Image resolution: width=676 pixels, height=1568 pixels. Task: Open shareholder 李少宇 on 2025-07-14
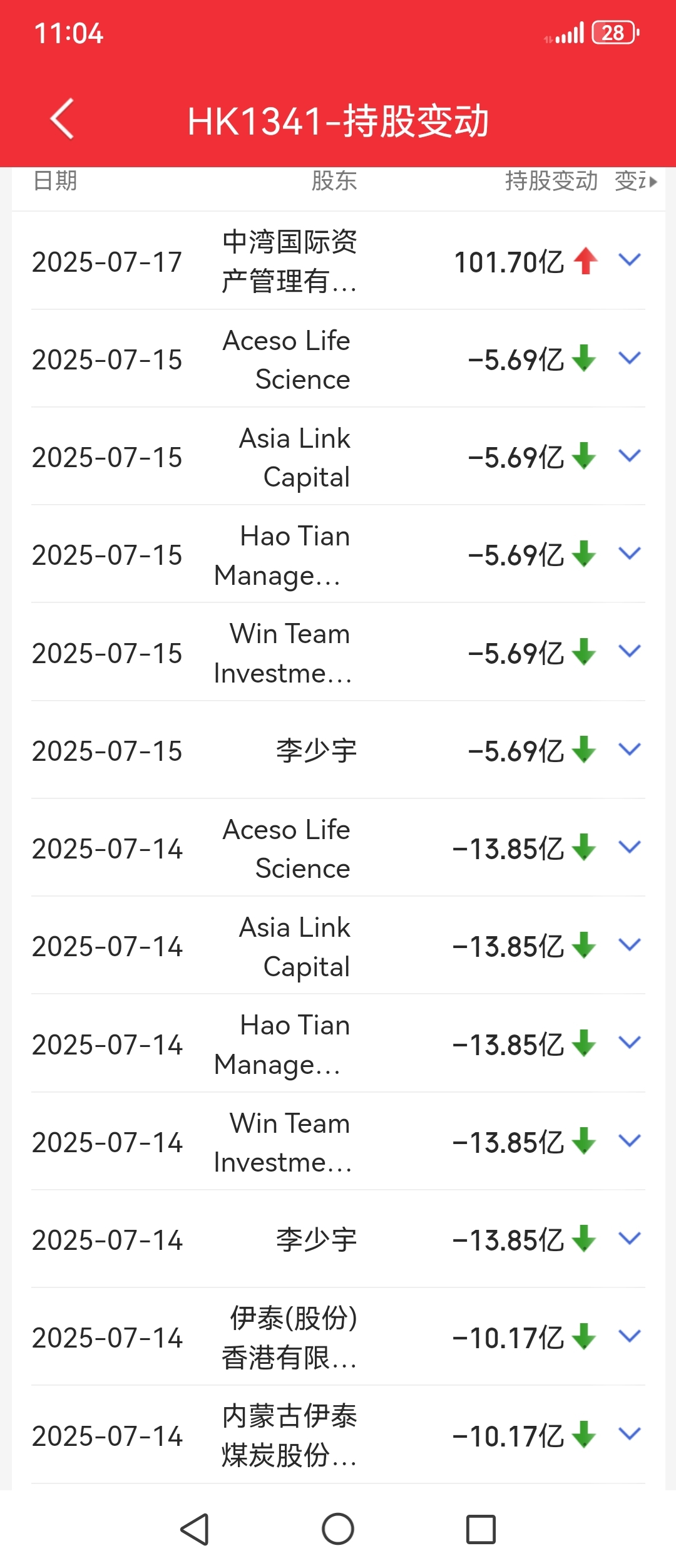click(317, 1239)
